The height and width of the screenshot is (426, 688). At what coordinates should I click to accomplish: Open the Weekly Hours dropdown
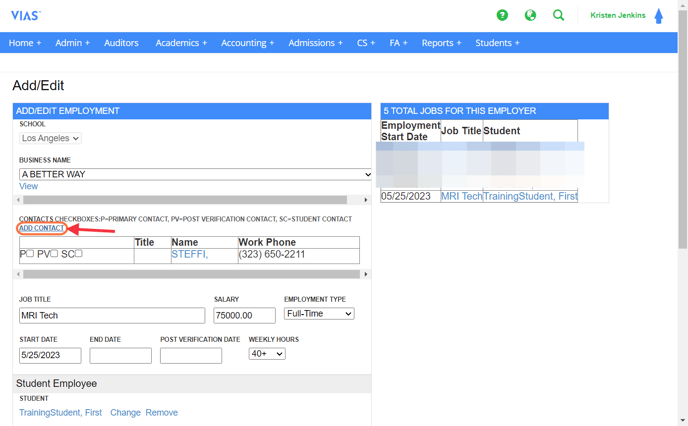click(267, 354)
